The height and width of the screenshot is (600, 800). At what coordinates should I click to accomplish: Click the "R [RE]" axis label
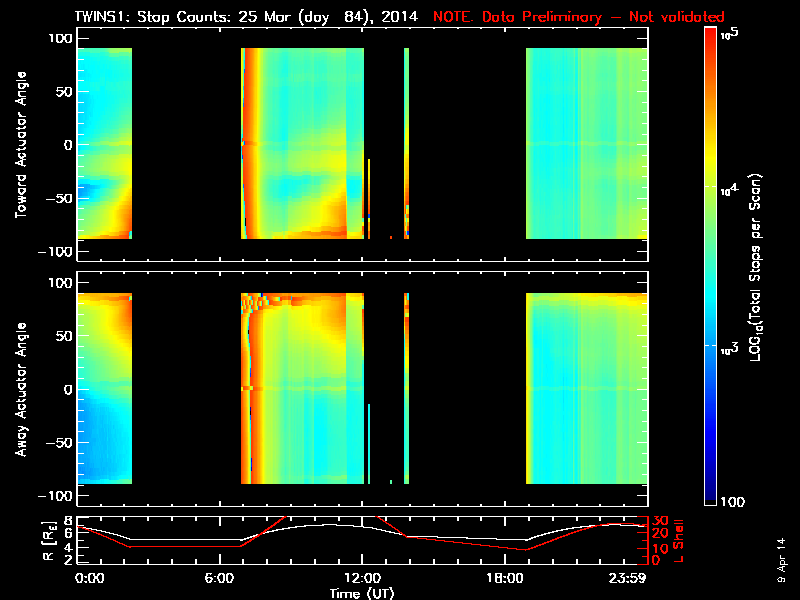click(x=49, y=541)
